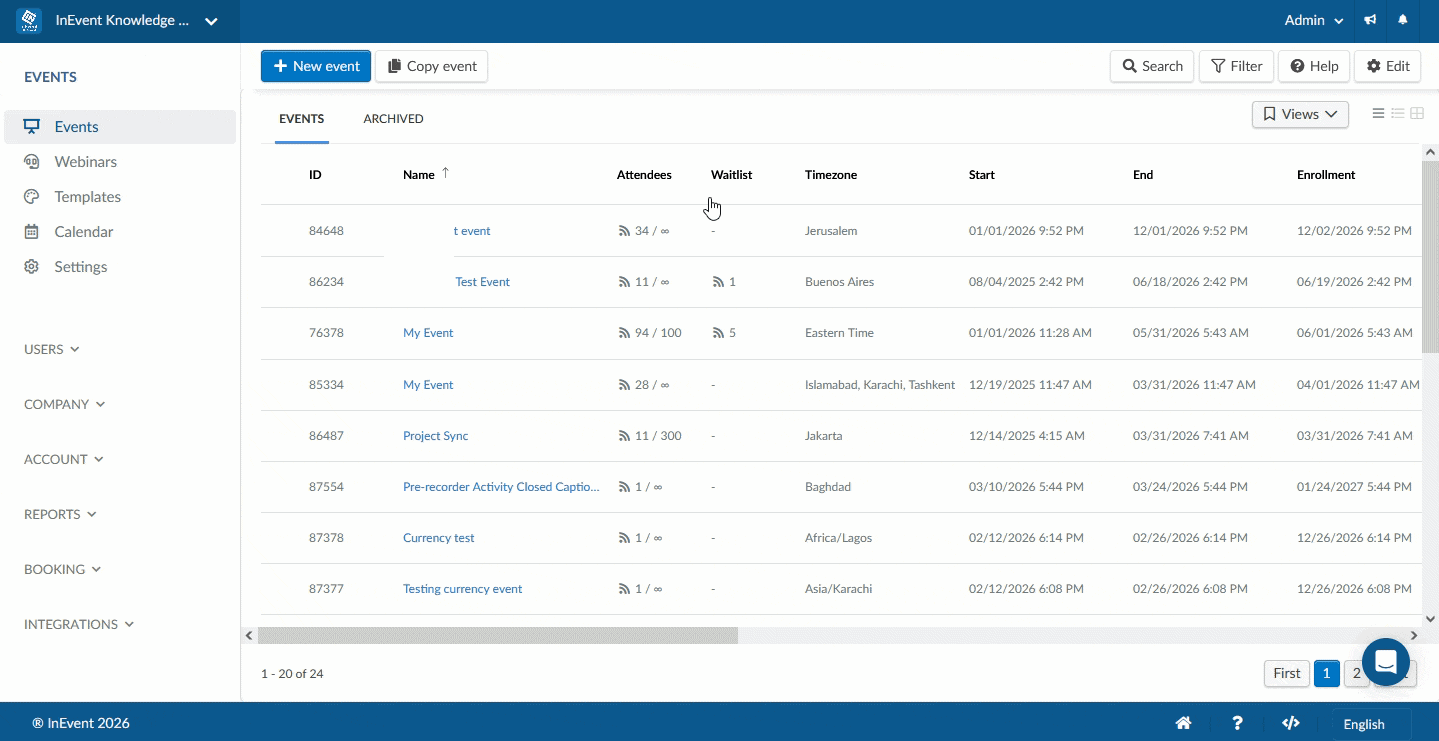
Task: Open Settings in the sidebar
Action: point(120,267)
